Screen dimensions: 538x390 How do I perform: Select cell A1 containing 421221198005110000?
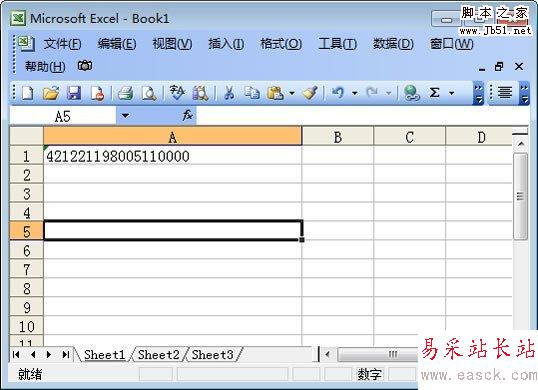point(173,156)
